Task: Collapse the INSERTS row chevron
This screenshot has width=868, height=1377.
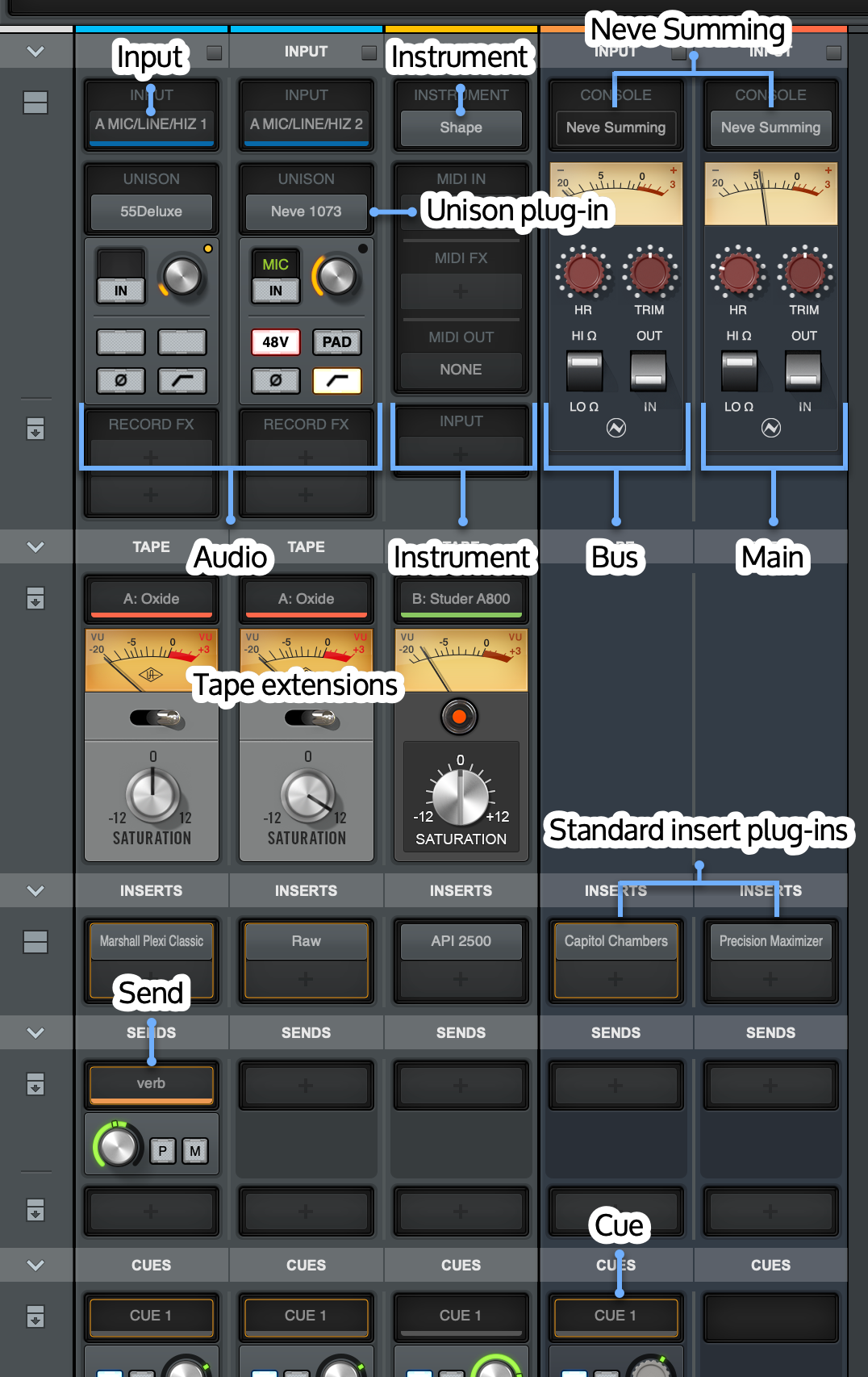Action: tap(35, 891)
